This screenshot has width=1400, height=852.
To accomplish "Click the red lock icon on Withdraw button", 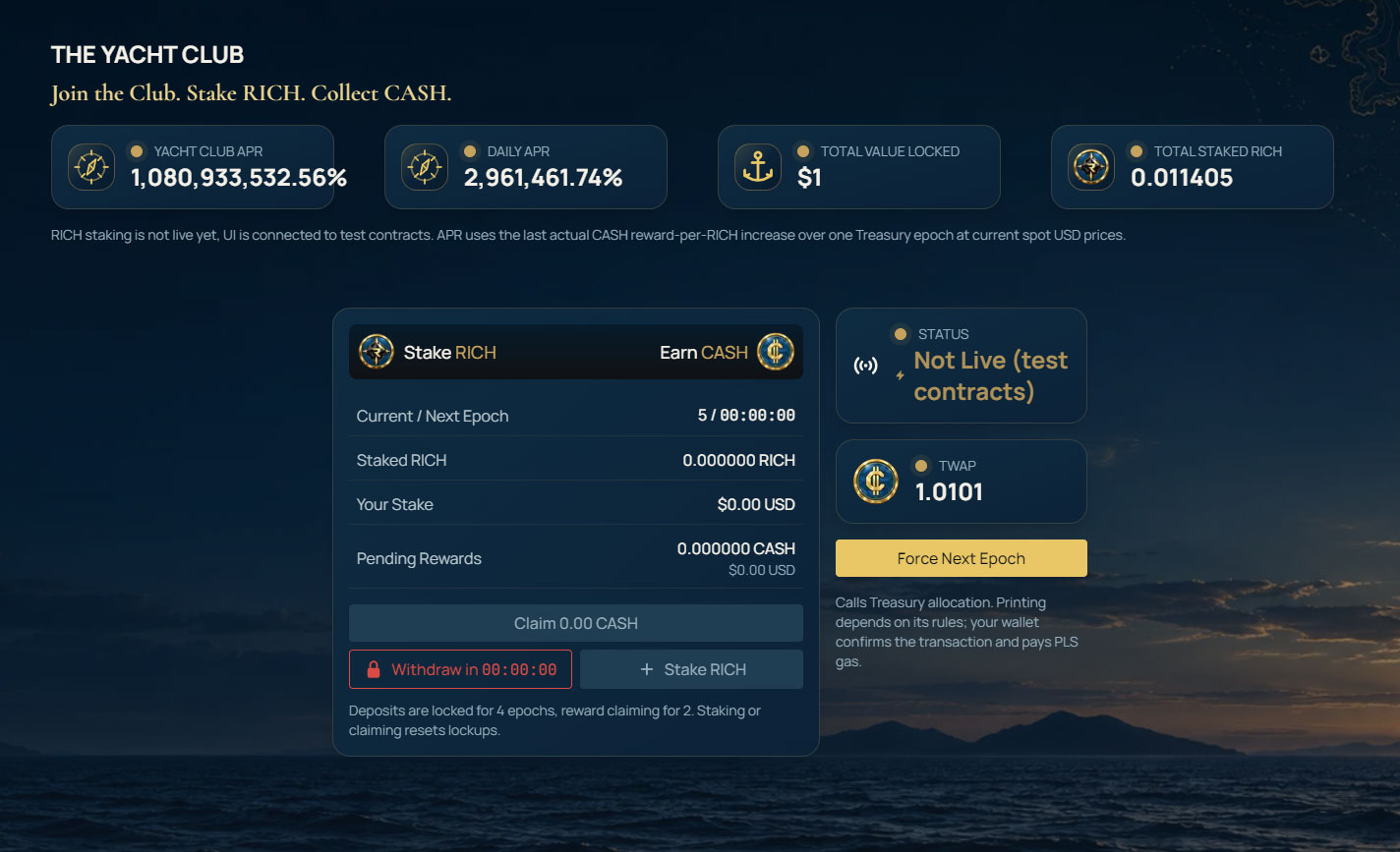I will (x=374, y=669).
